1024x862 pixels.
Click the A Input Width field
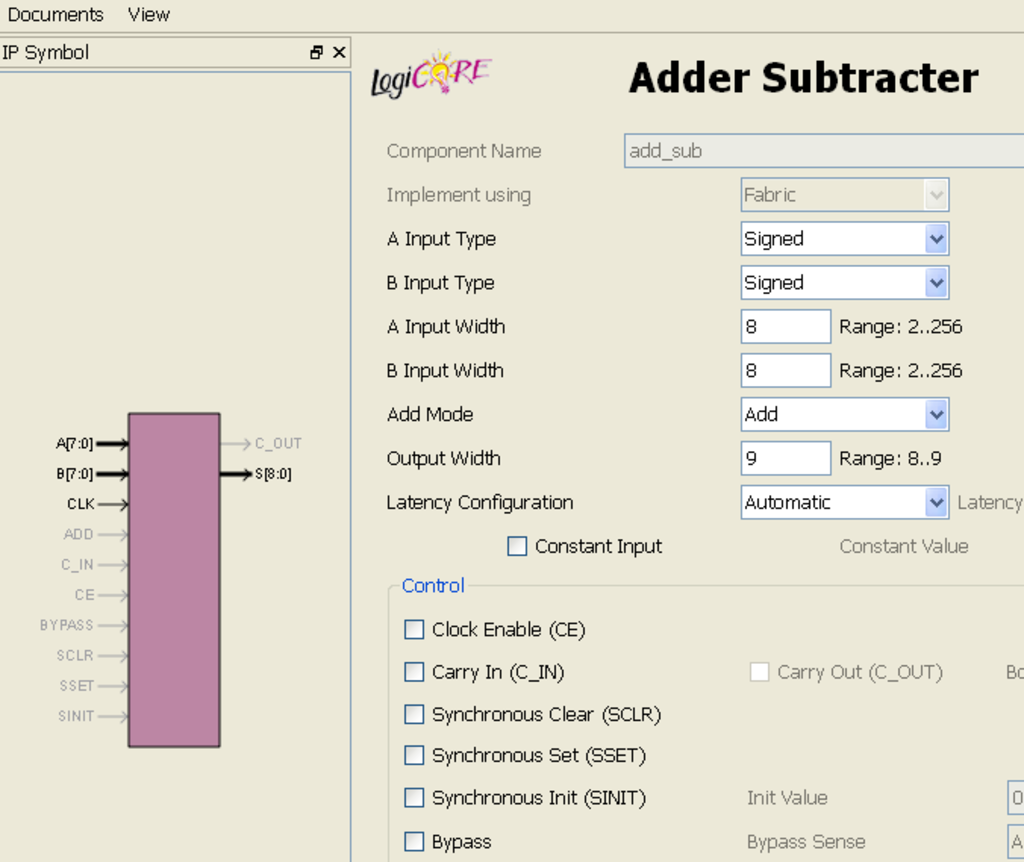point(785,327)
